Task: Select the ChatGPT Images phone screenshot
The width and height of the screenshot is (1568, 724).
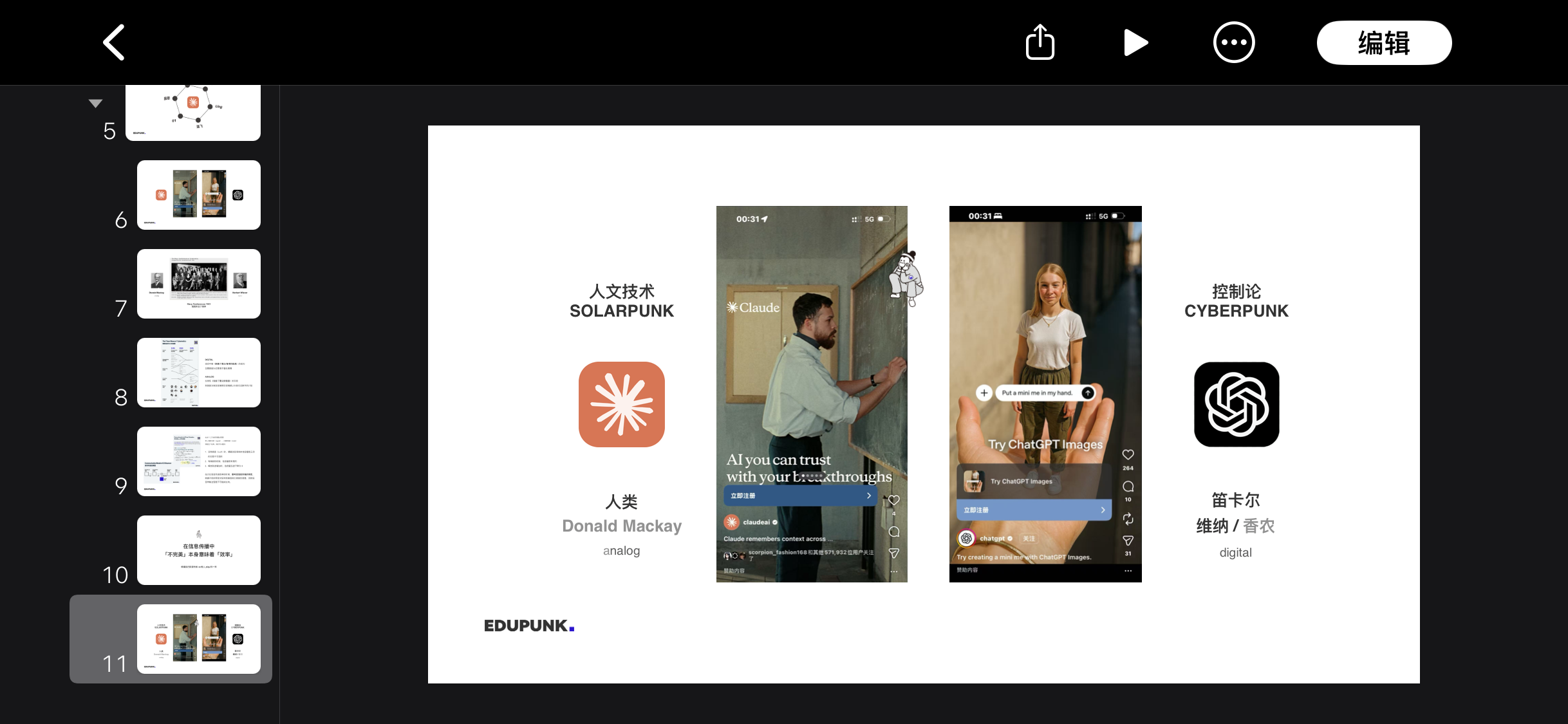Action: pos(1045,394)
